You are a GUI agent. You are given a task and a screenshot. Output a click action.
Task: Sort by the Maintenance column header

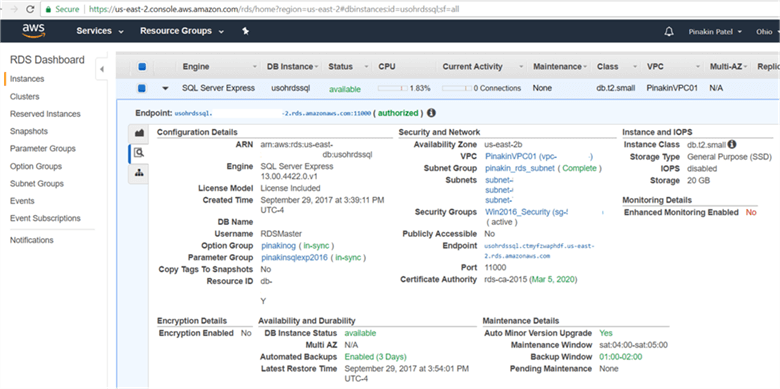[560, 67]
